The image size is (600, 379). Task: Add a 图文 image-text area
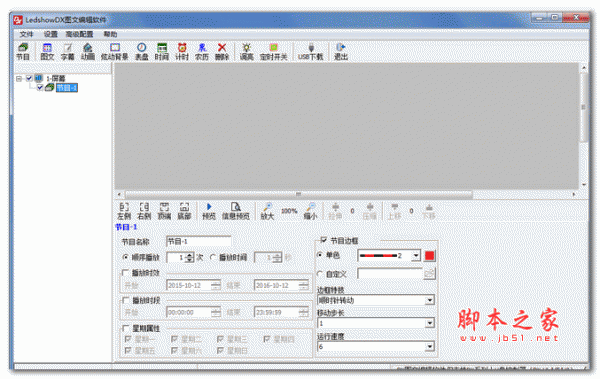point(47,52)
